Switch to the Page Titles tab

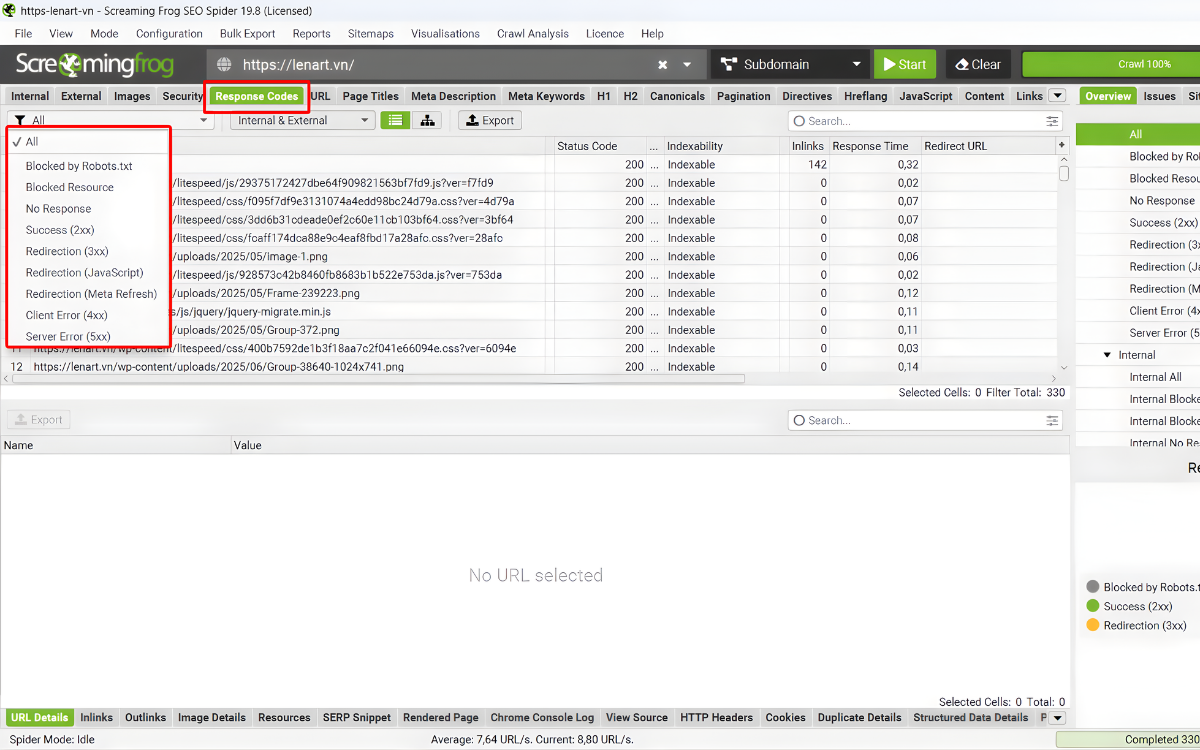pos(370,96)
